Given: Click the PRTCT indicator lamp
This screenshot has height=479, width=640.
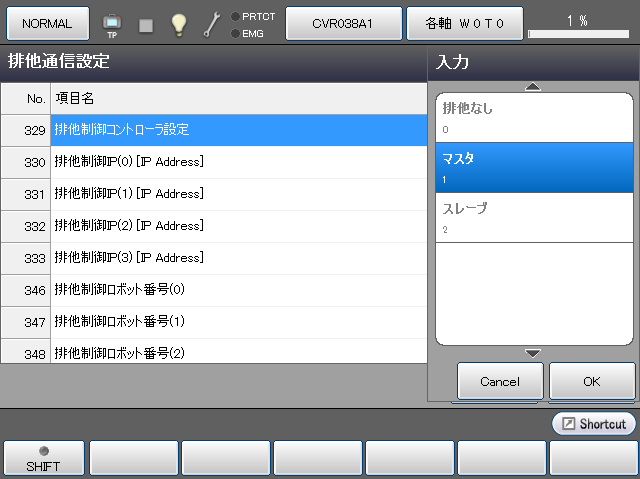Looking at the screenshot, I should tap(235, 16).
